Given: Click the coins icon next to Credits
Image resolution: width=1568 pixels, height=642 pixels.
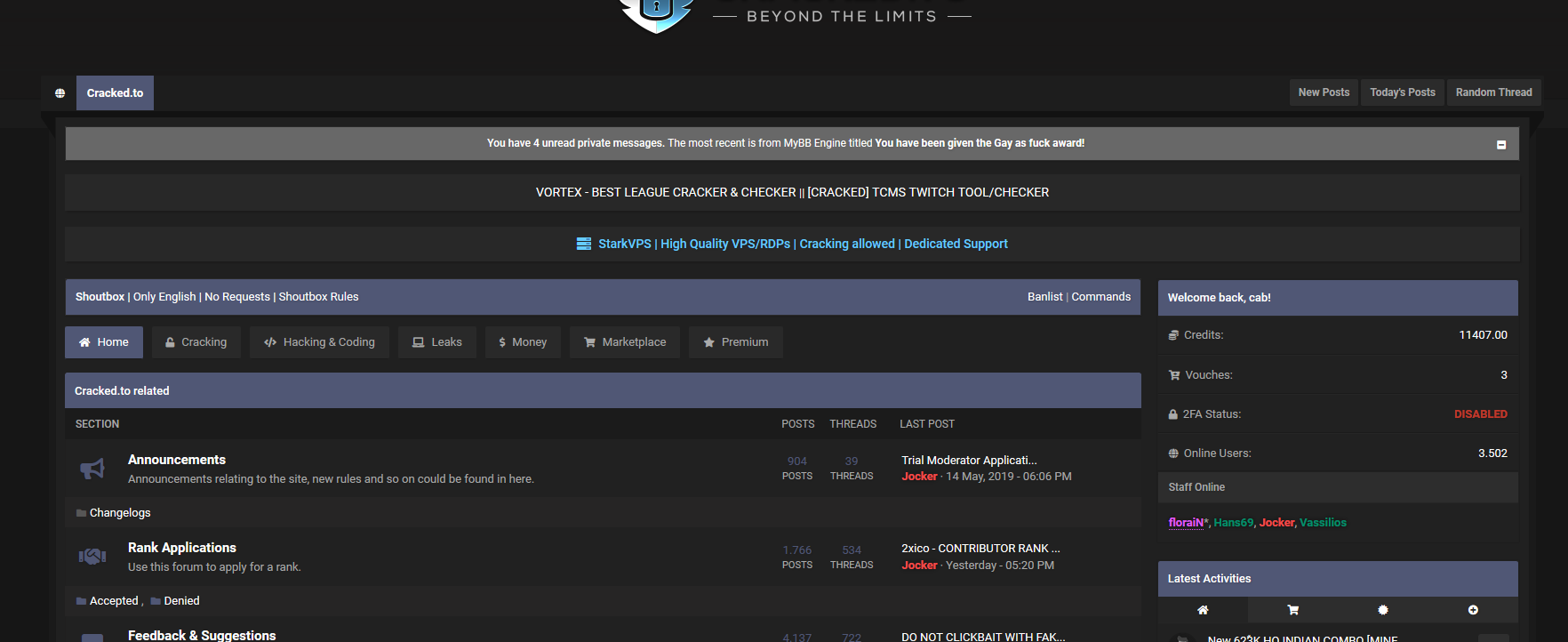Looking at the screenshot, I should point(1173,335).
